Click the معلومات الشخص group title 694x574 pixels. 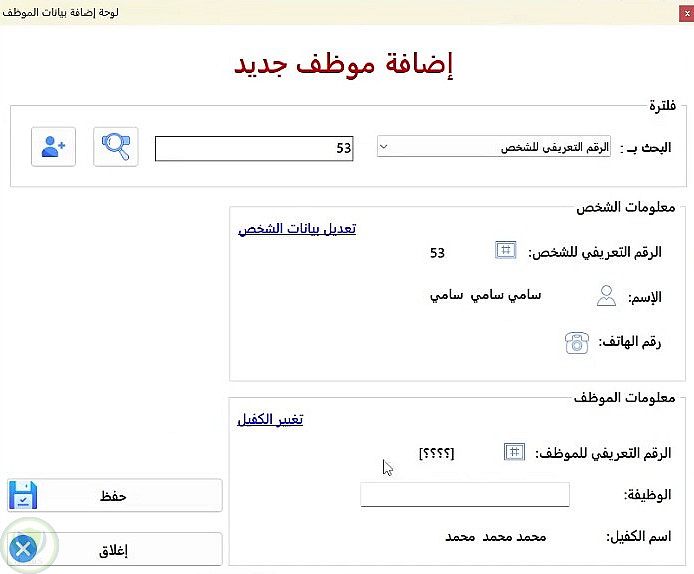(x=625, y=207)
